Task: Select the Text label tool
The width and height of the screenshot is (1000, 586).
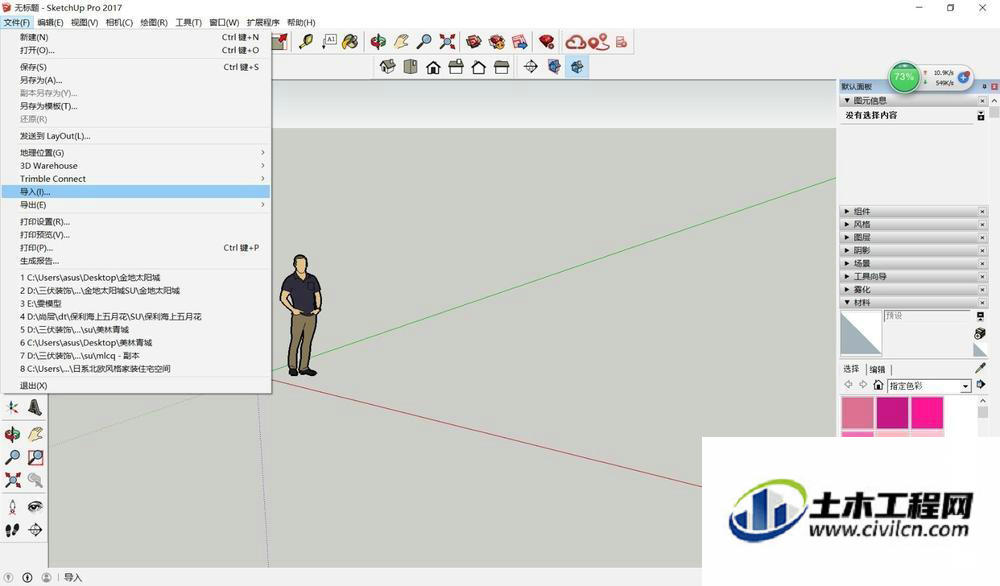Action: click(x=329, y=42)
